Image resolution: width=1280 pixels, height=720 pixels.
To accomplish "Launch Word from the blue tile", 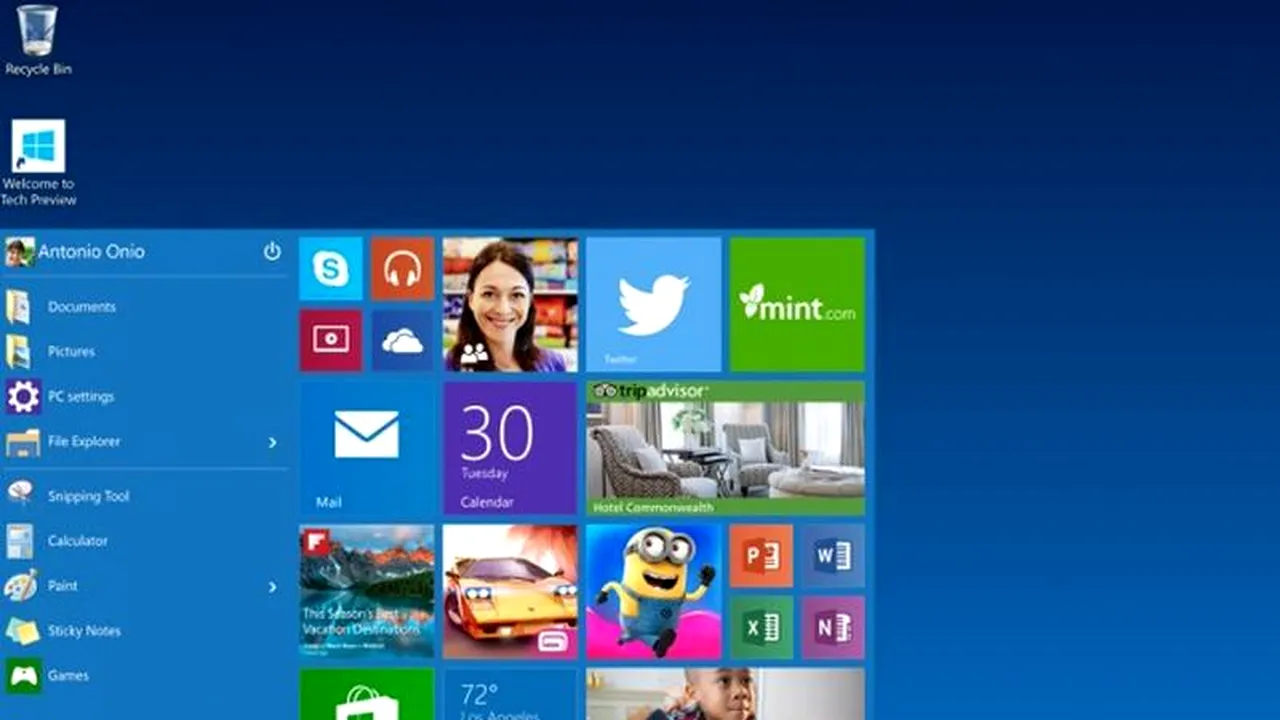I will click(833, 555).
